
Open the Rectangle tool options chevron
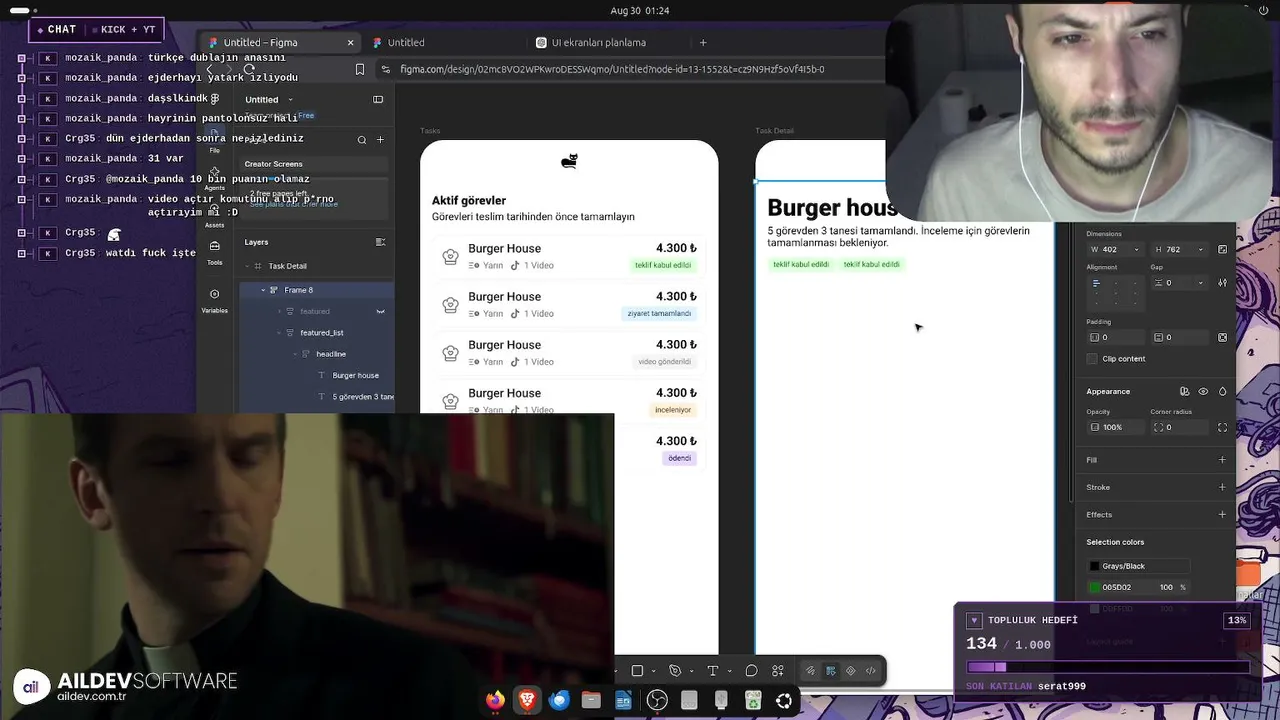coord(653,671)
